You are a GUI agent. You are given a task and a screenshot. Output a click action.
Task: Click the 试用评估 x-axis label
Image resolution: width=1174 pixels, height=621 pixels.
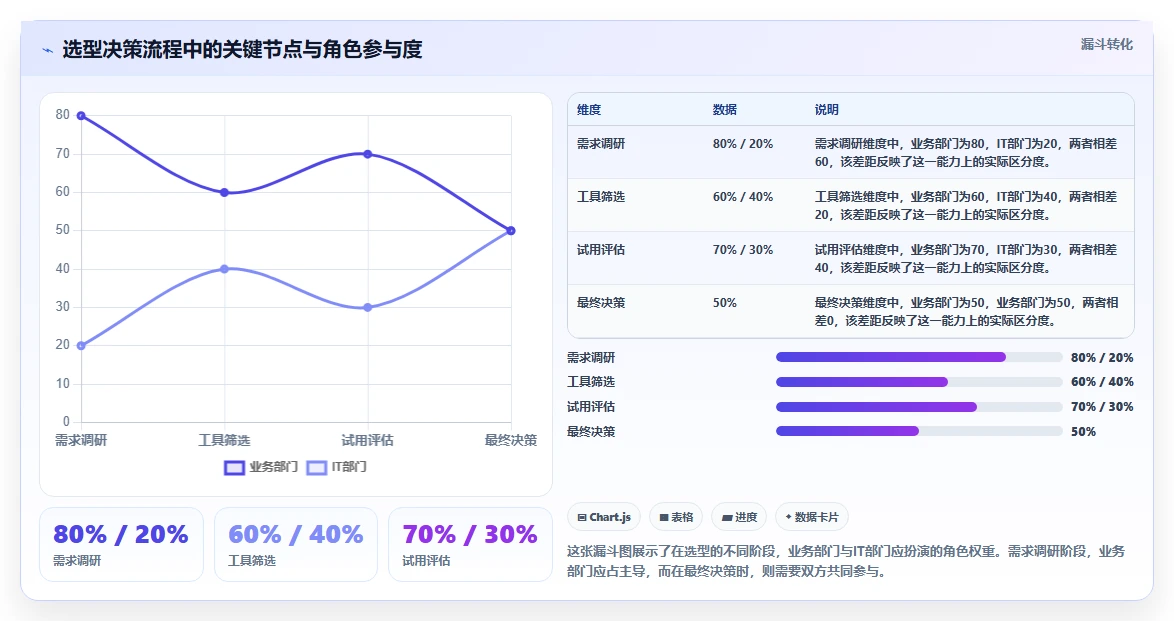tap(368, 440)
